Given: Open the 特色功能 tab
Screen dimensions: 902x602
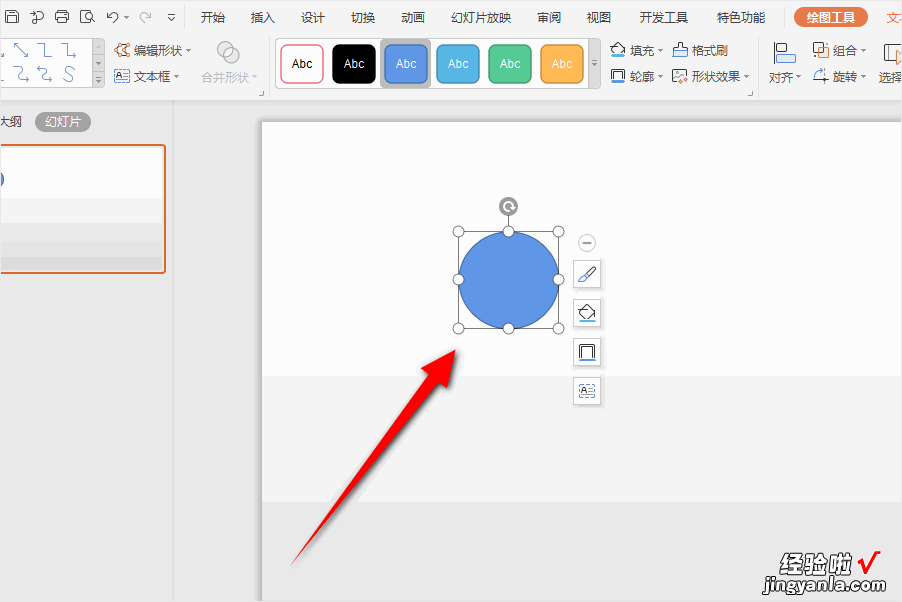Looking at the screenshot, I should coord(740,18).
